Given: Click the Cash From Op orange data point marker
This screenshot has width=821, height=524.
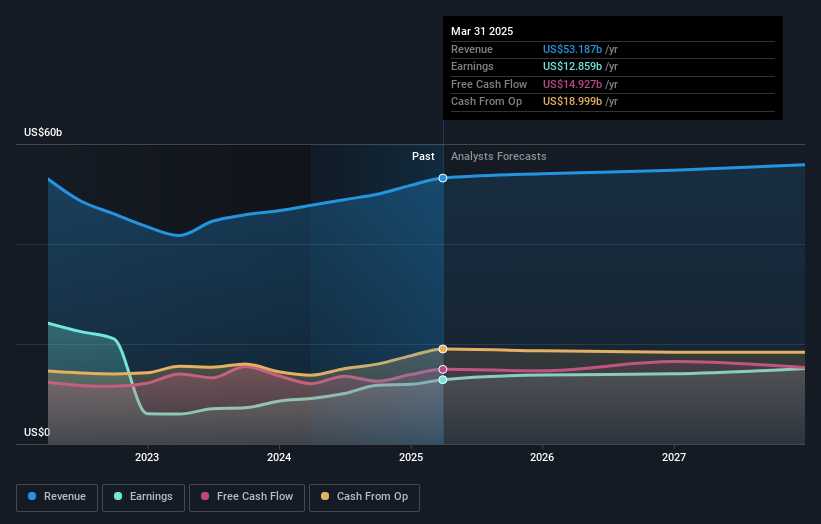Looking at the screenshot, I should pos(443,349).
